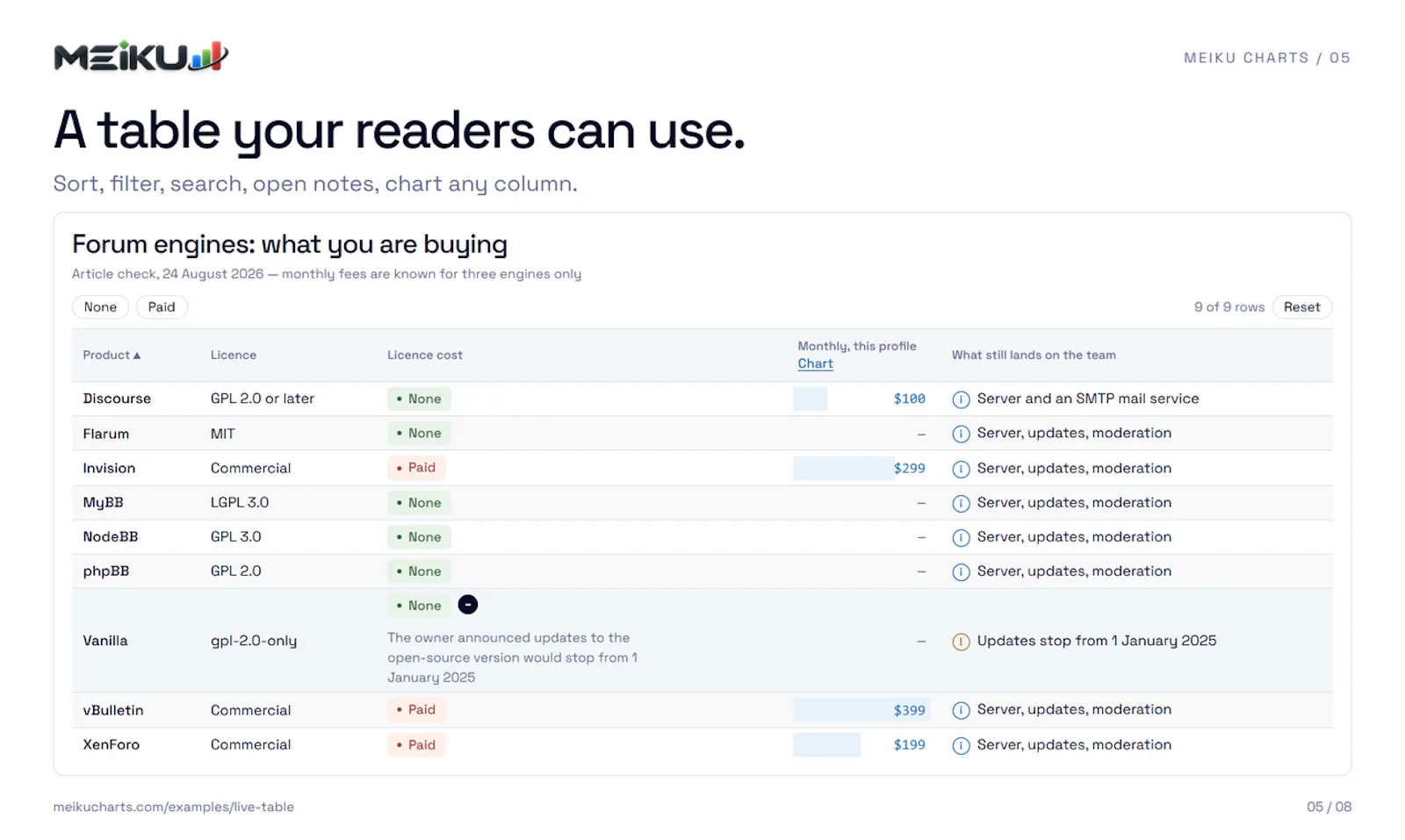Screen dimensions: 1405x840
Task: Collapse the Vanilla licence note
Action: (468, 605)
